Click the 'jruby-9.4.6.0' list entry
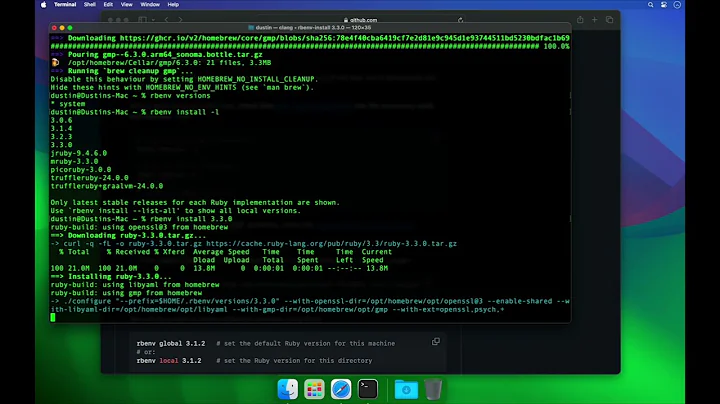720x404 pixels. pos(79,153)
